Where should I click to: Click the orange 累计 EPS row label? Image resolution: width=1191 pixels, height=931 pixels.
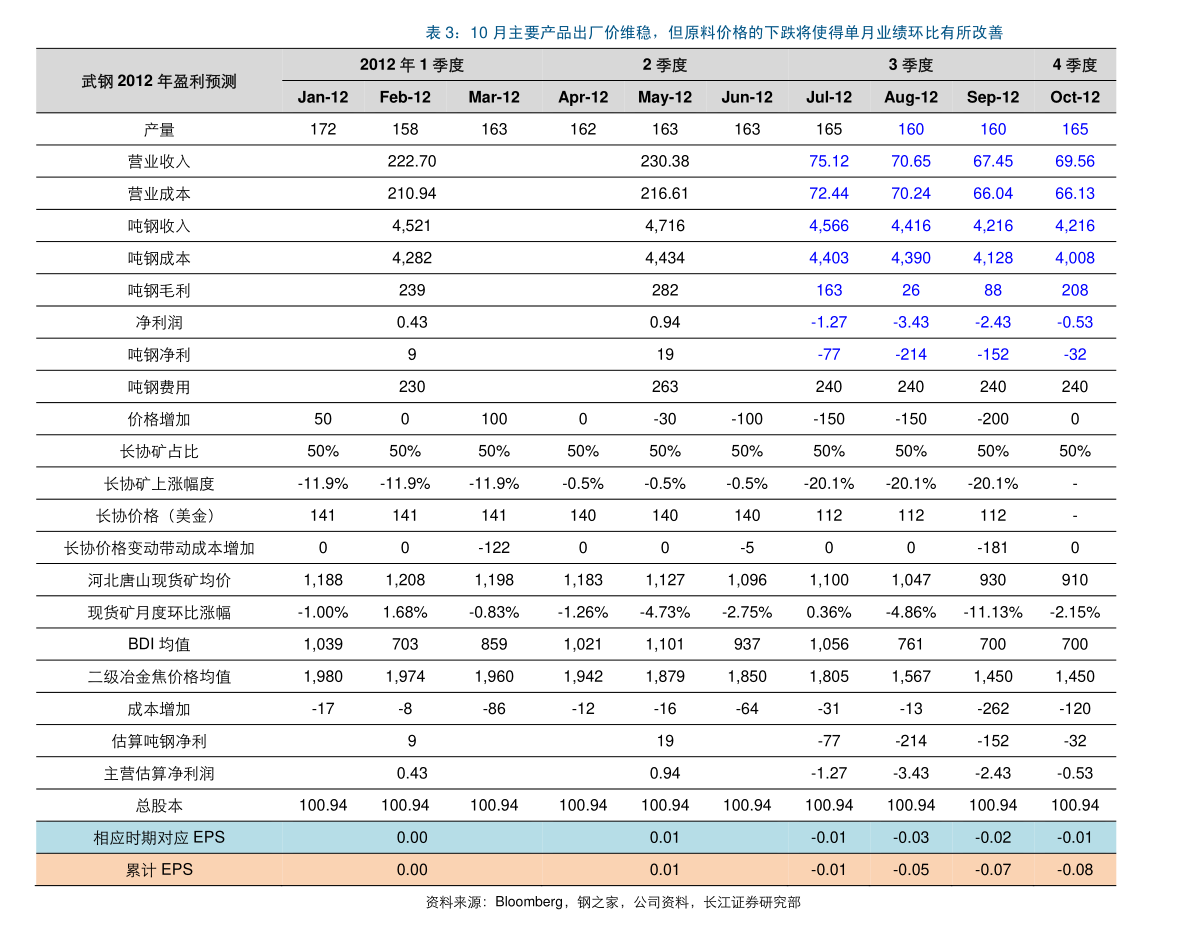pyautogui.click(x=159, y=870)
